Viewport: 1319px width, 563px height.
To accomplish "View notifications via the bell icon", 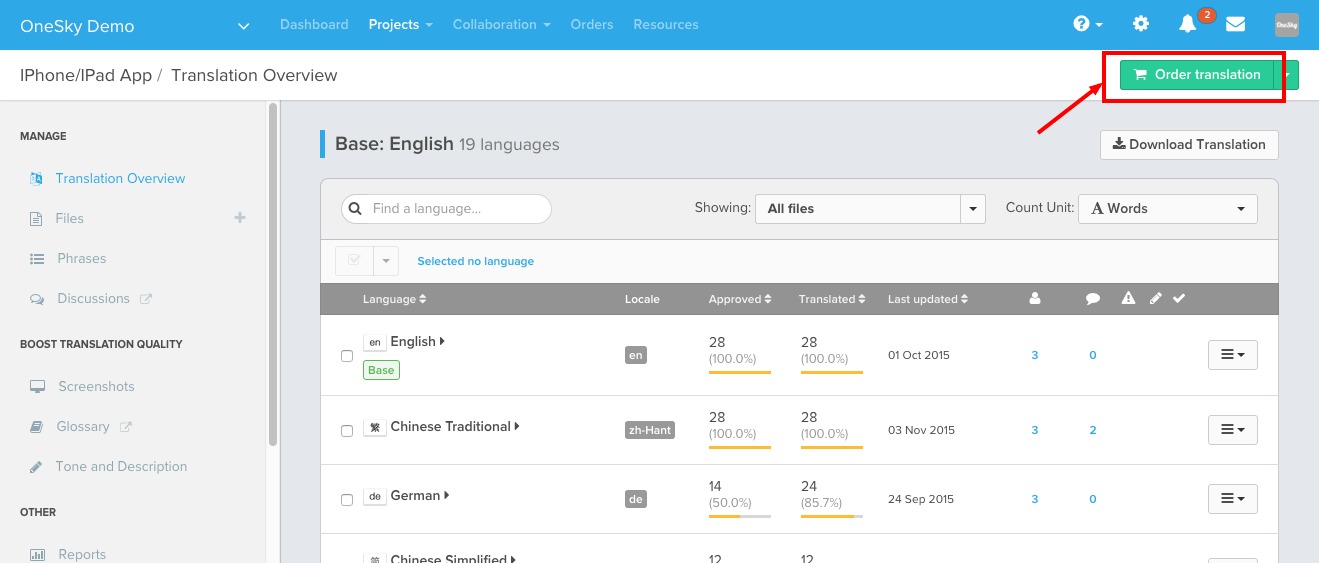I will pyautogui.click(x=1188, y=24).
